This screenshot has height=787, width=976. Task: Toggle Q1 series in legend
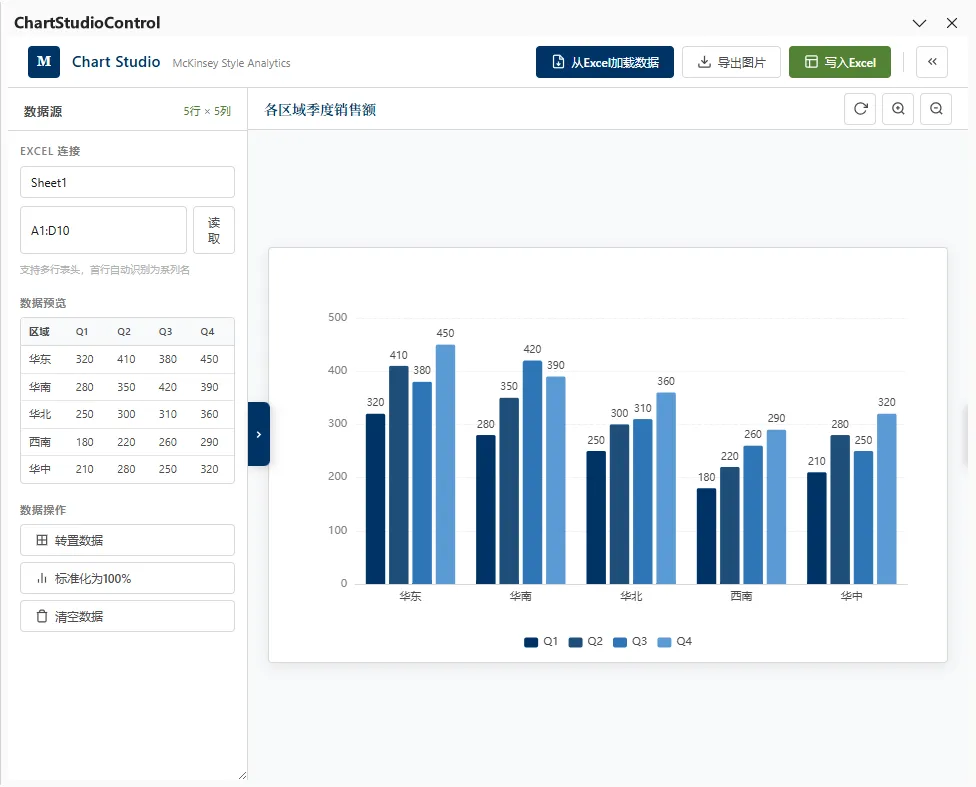[x=541, y=641]
